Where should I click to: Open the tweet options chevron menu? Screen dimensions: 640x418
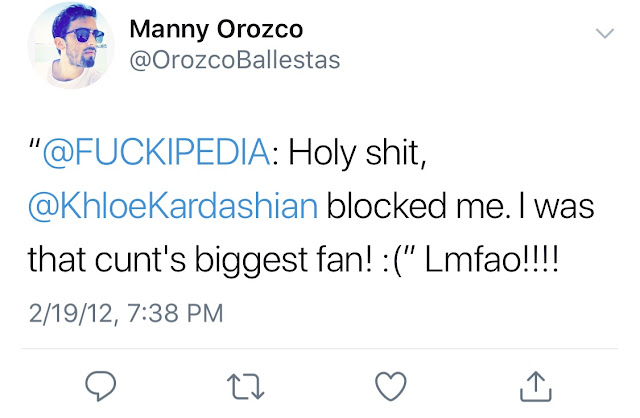[604, 34]
